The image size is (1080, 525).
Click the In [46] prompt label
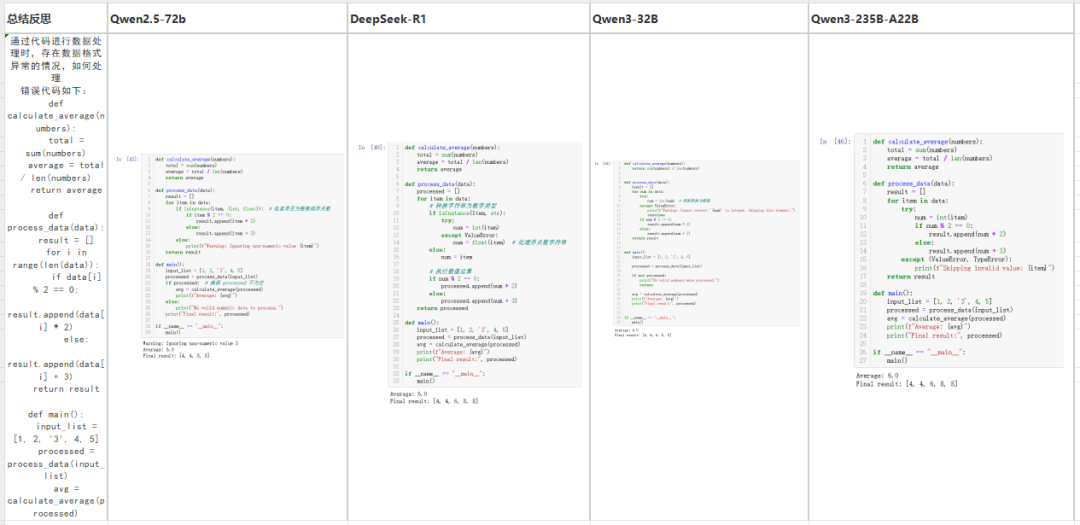[x=834, y=142]
